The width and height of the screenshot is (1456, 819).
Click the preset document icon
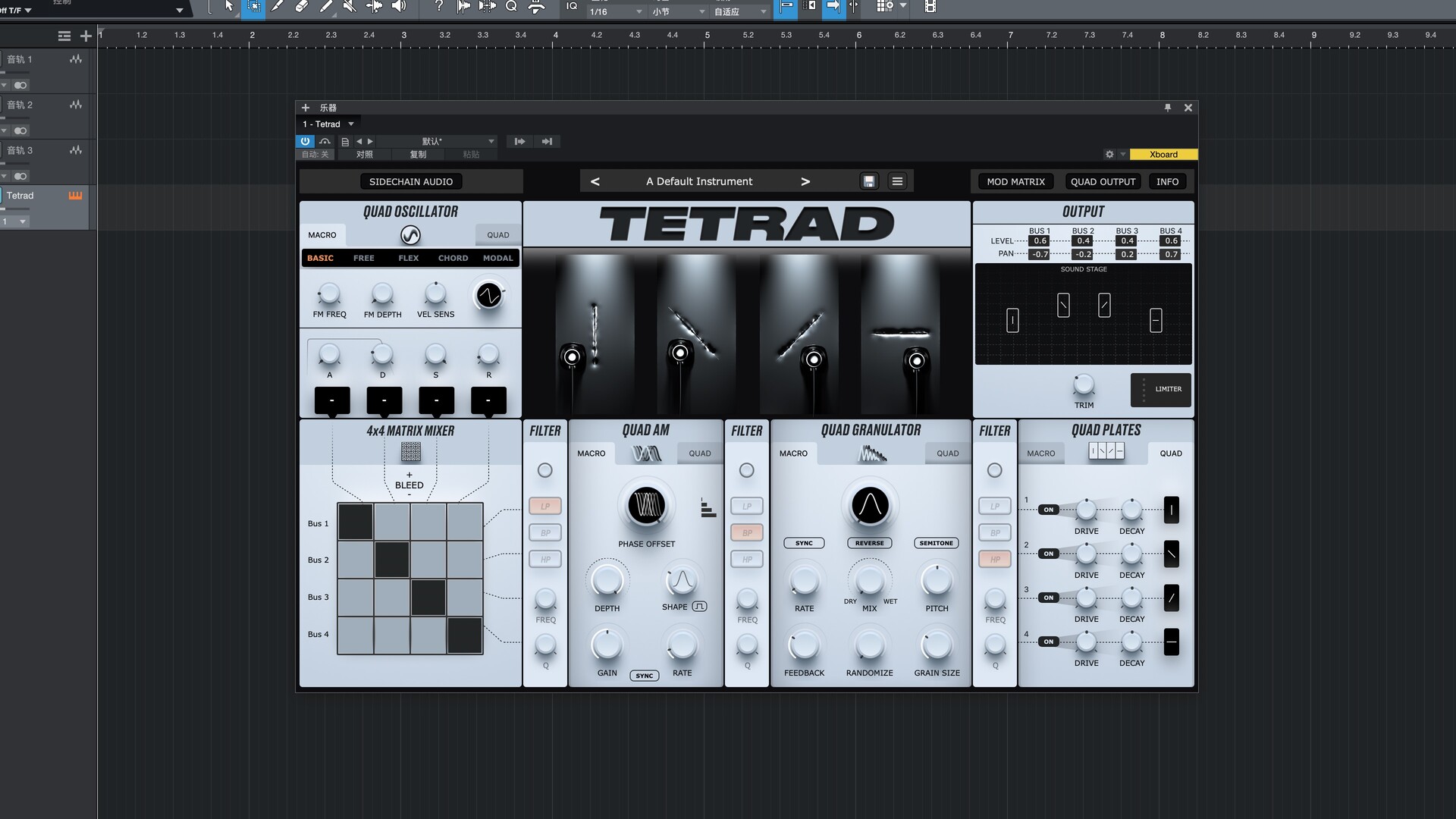[x=345, y=142]
